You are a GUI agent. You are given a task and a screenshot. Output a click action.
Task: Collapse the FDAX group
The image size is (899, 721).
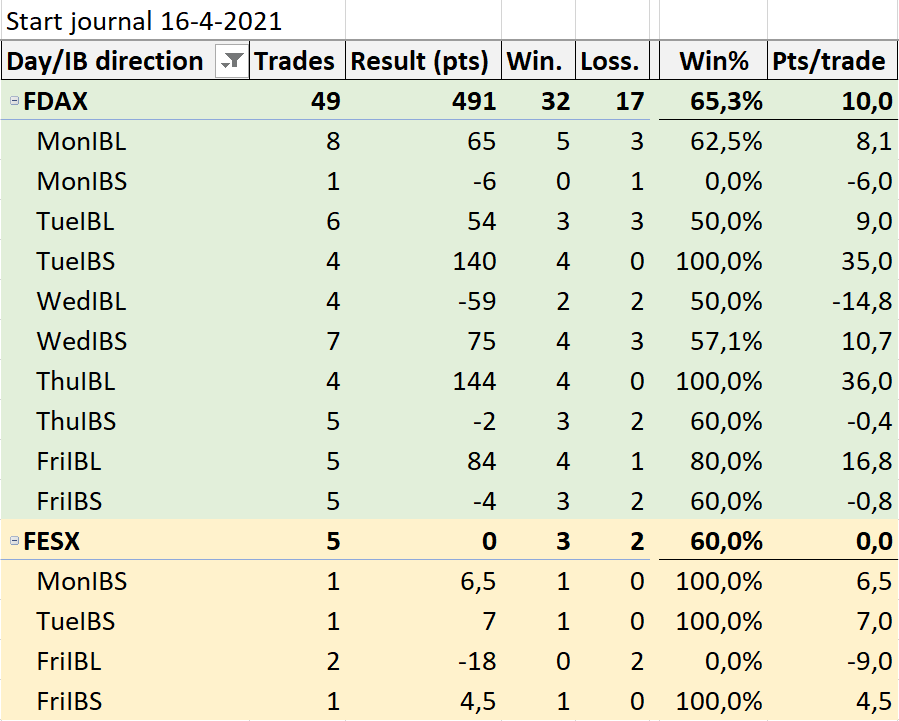point(15,101)
